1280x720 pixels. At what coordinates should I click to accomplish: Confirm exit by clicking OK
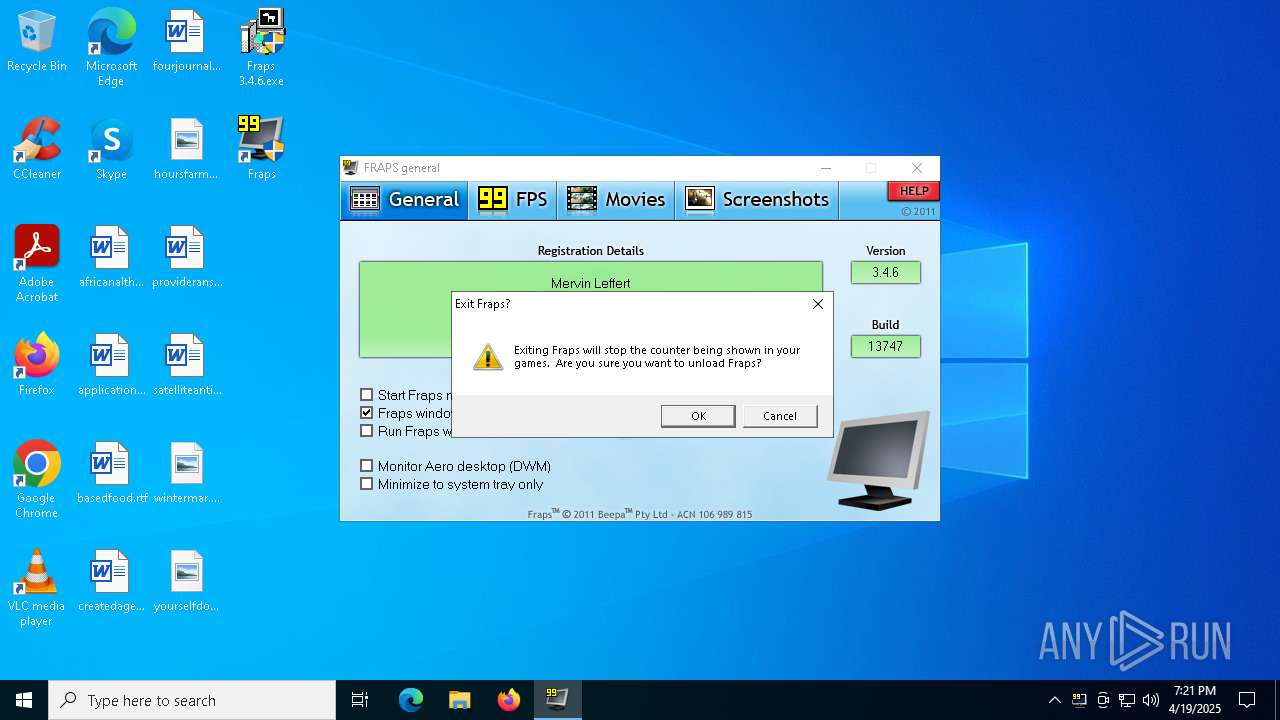tap(698, 416)
